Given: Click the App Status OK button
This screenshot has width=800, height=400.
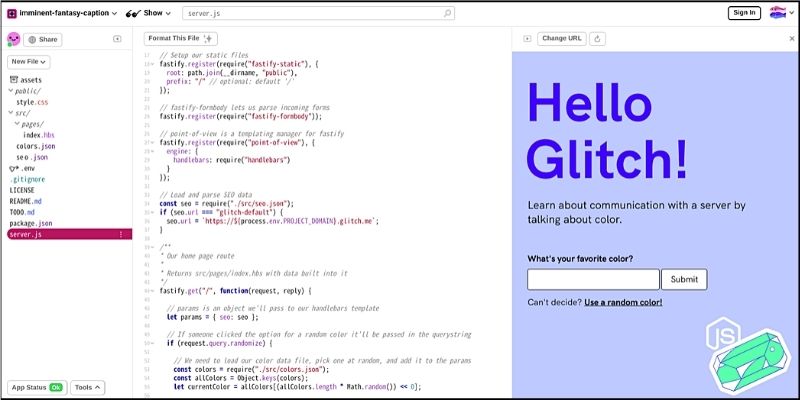Looking at the screenshot, I should [x=37, y=388].
